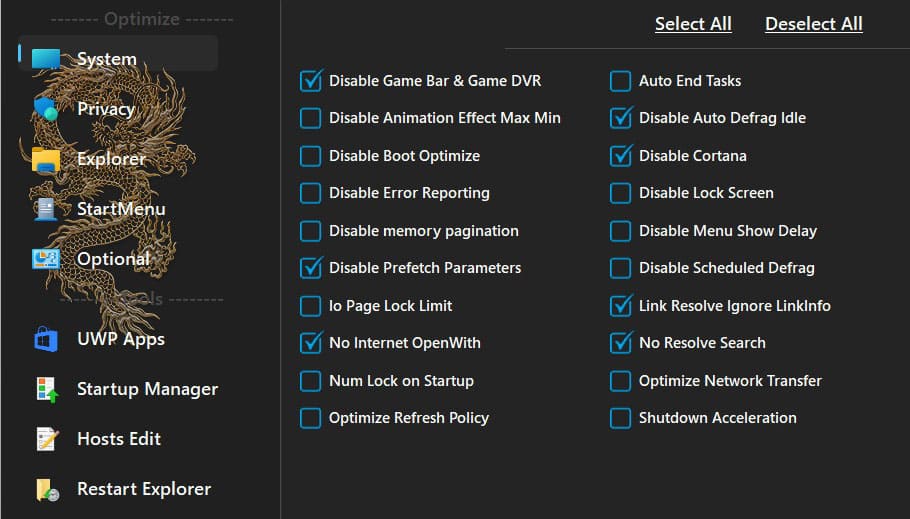Open the UWP Apps tool
This screenshot has height=519, width=910.
point(121,338)
